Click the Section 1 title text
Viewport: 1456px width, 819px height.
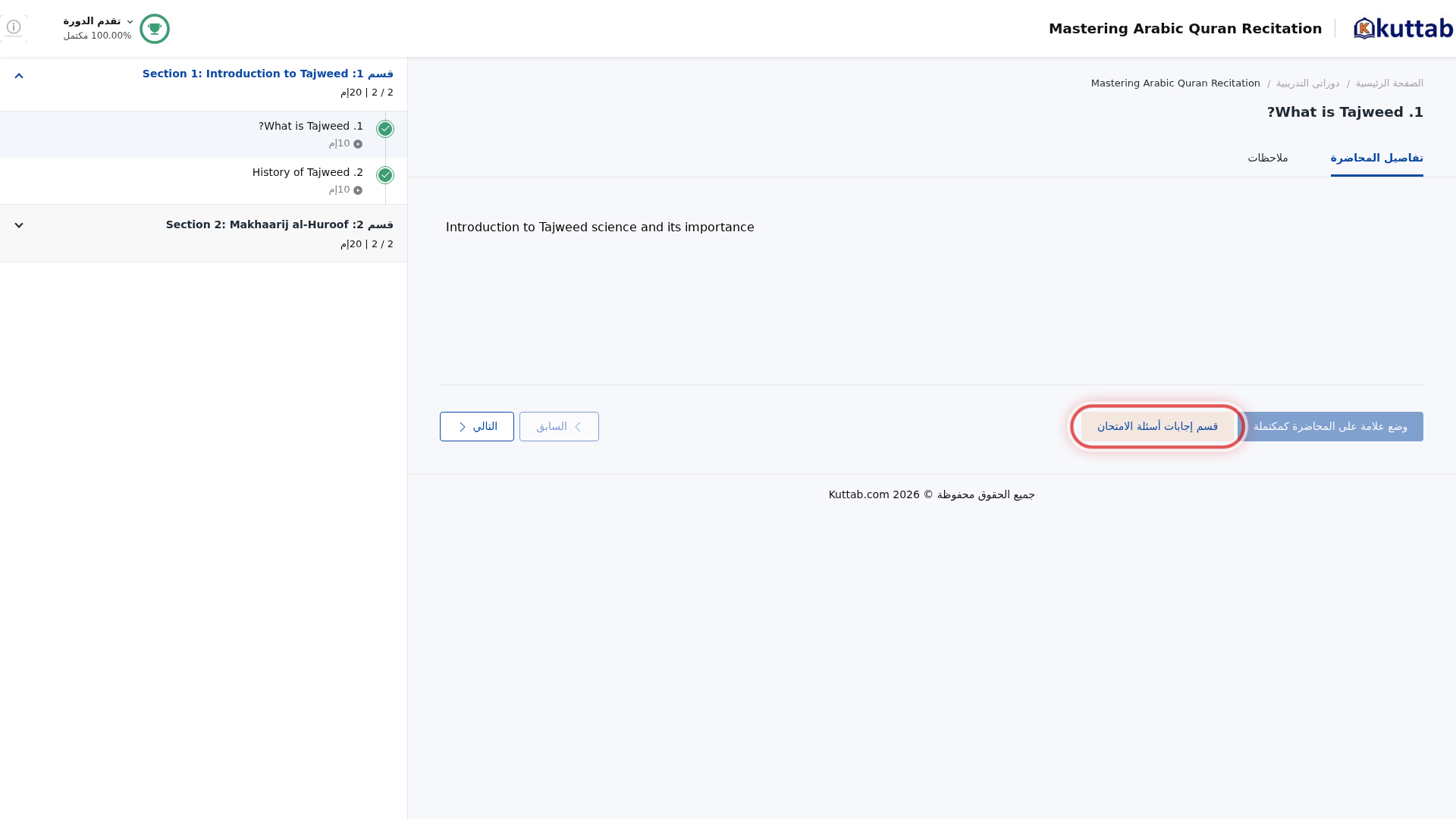[x=268, y=74]
